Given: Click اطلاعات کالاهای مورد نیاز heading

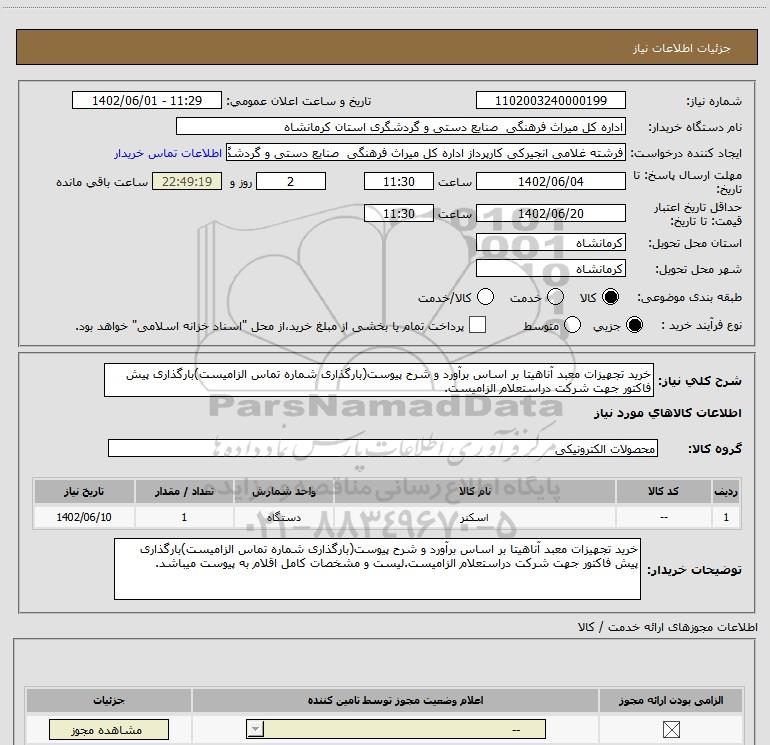Looking at the screenshot, I should 667,413.
